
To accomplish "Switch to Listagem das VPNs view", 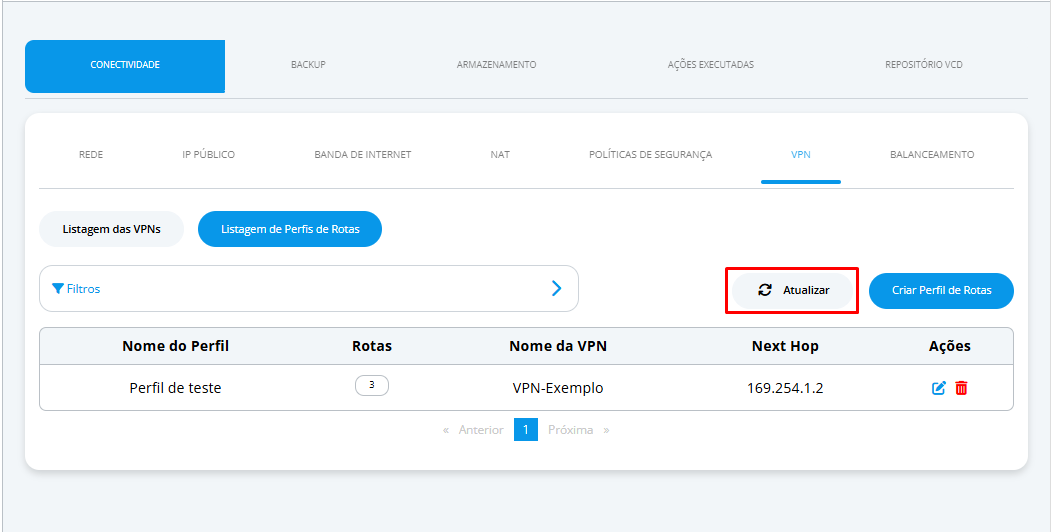I will point(111,229).
